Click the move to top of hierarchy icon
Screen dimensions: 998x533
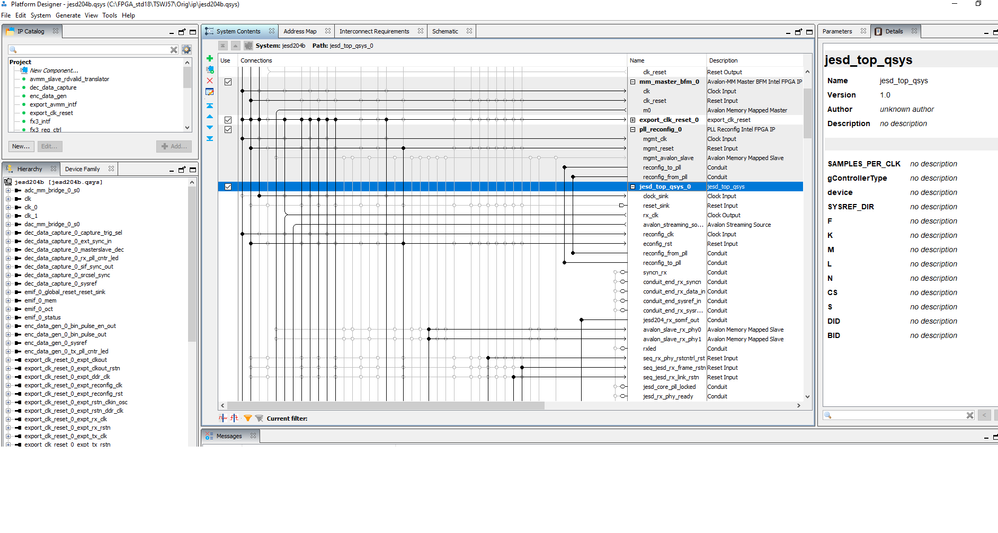point(223,46)
